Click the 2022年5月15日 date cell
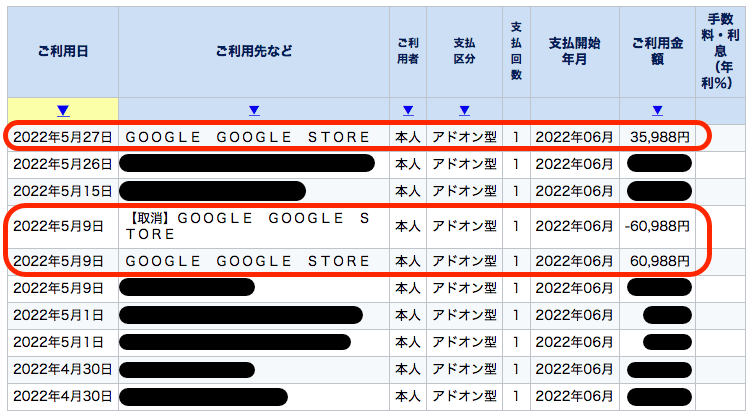This screenshot has width=753, height=420. tap(63, 191)
